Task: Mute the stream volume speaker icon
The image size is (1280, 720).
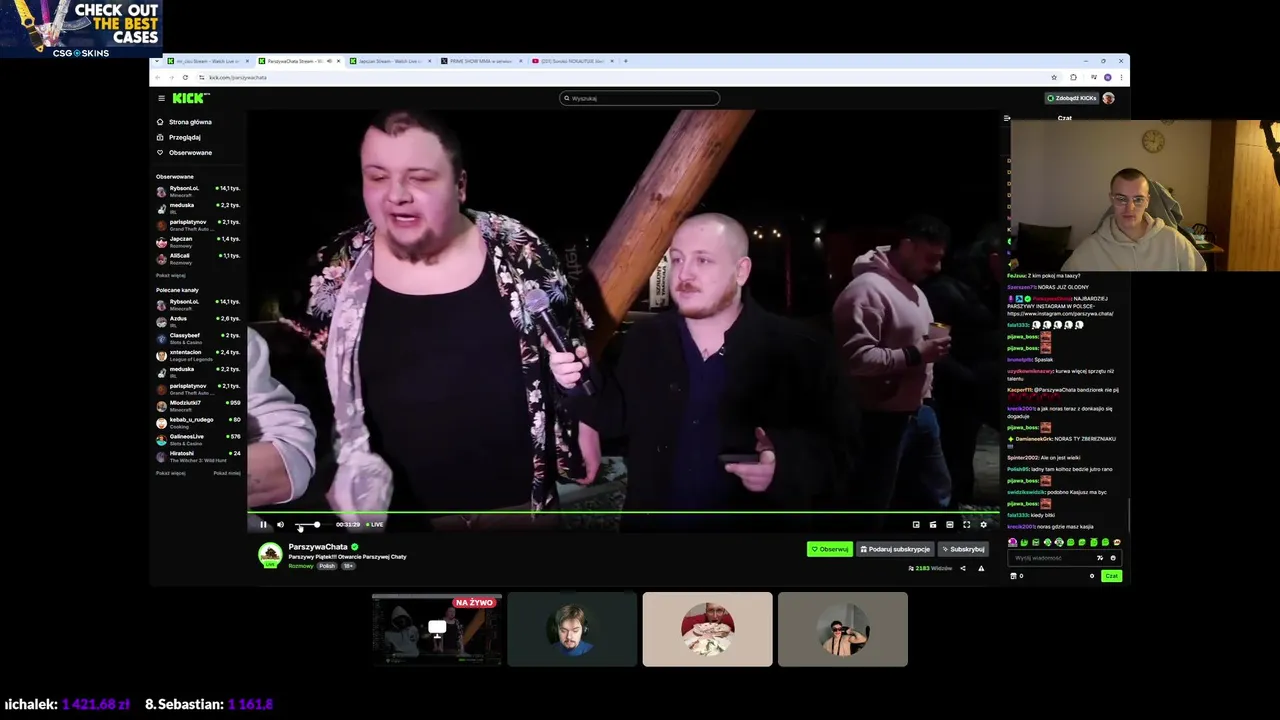Action: click(x=280, y=524)
